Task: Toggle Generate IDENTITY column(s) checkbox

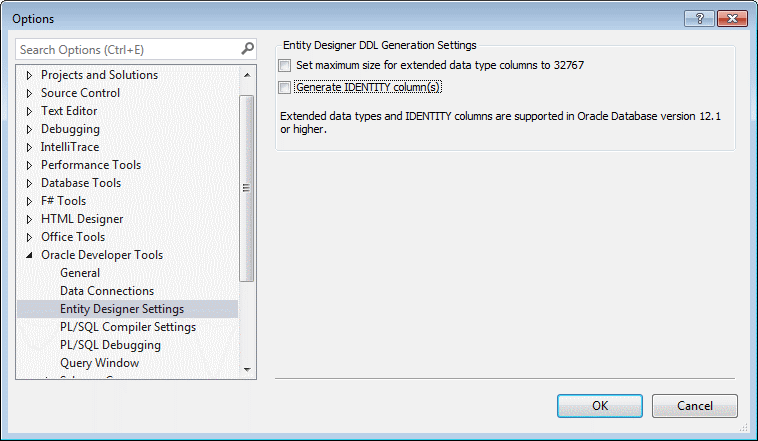Action: point(285,88)
